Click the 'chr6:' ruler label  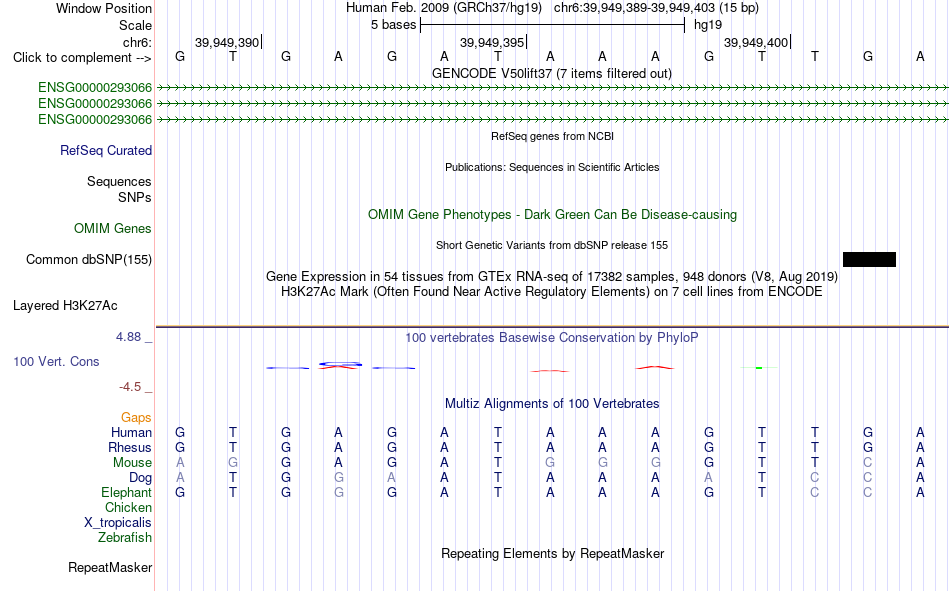137,42
